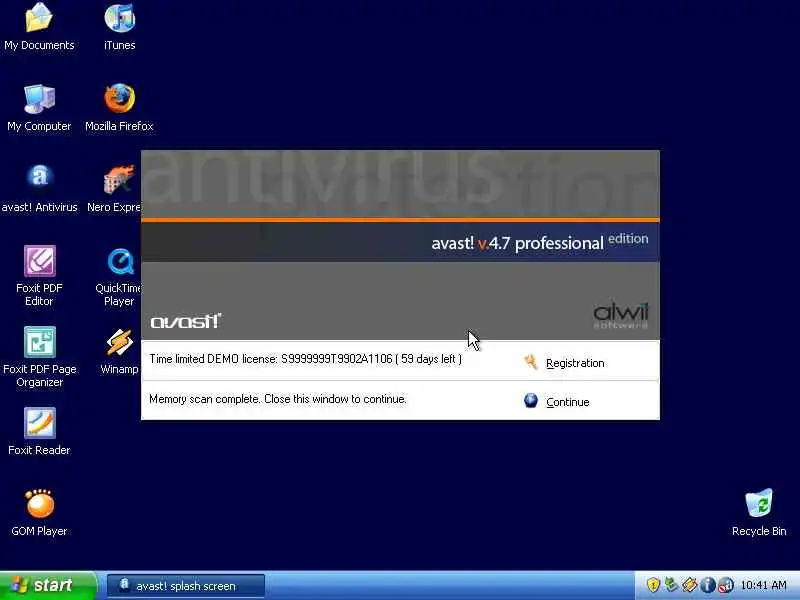This screenshot has width=800, height=600.
Task: Select the My Documents desktop icon
Action: point(39,27)
